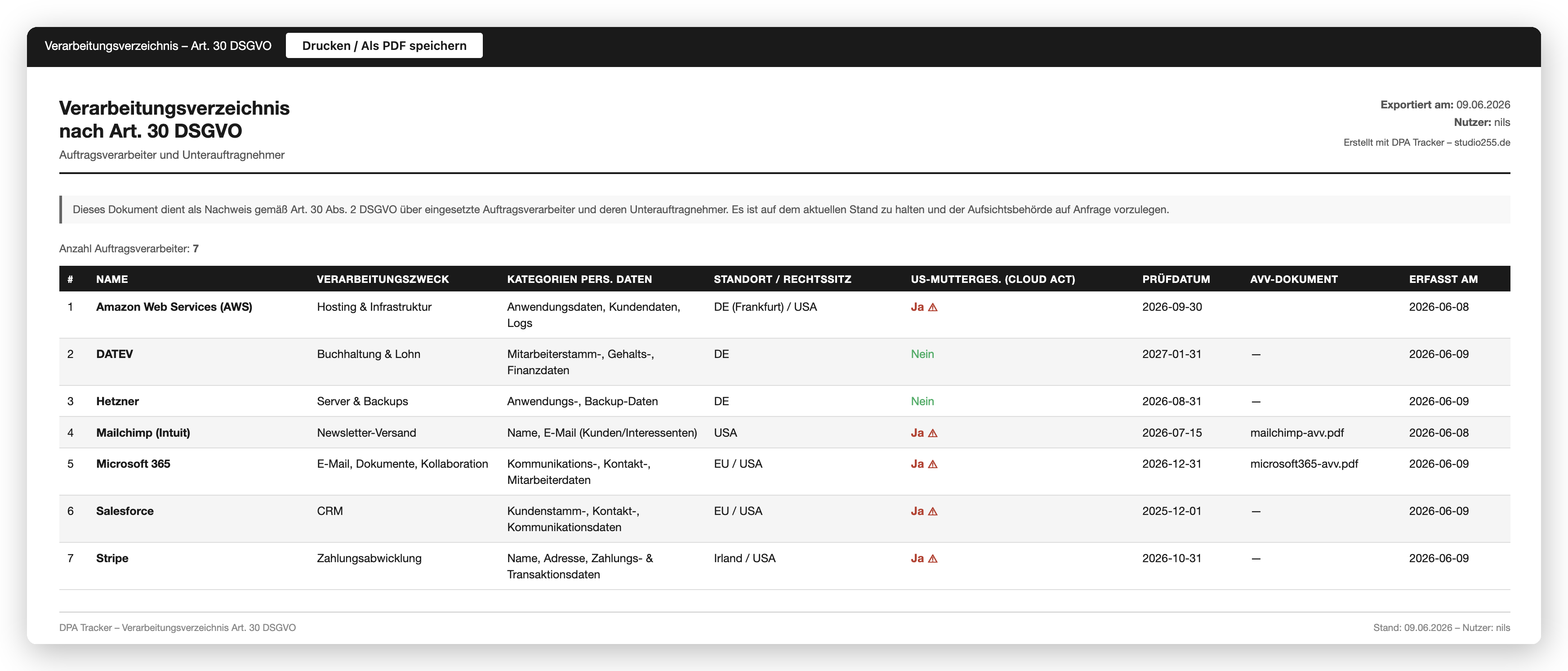
Task: Click Prüfdatum 2025-12-01
Action: pyautogui.click(x=1172, y=511)
